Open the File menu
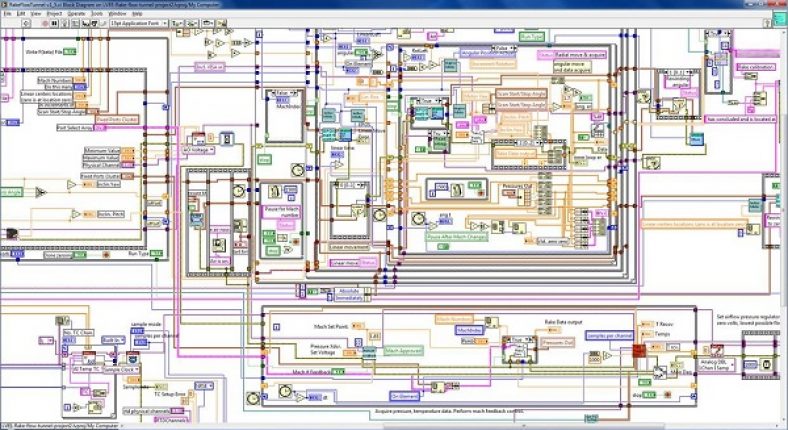Image resolution: width=788 pixels, height=430 pixels. coord(8,14)
